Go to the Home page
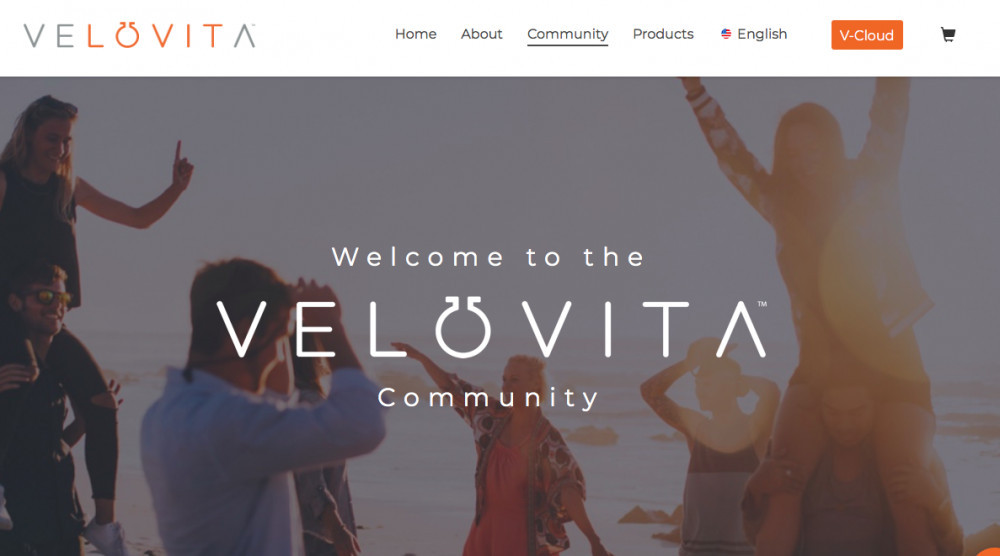Viewport: 1000px width, 556px height. pyautogui.click(x=415, y=34)
